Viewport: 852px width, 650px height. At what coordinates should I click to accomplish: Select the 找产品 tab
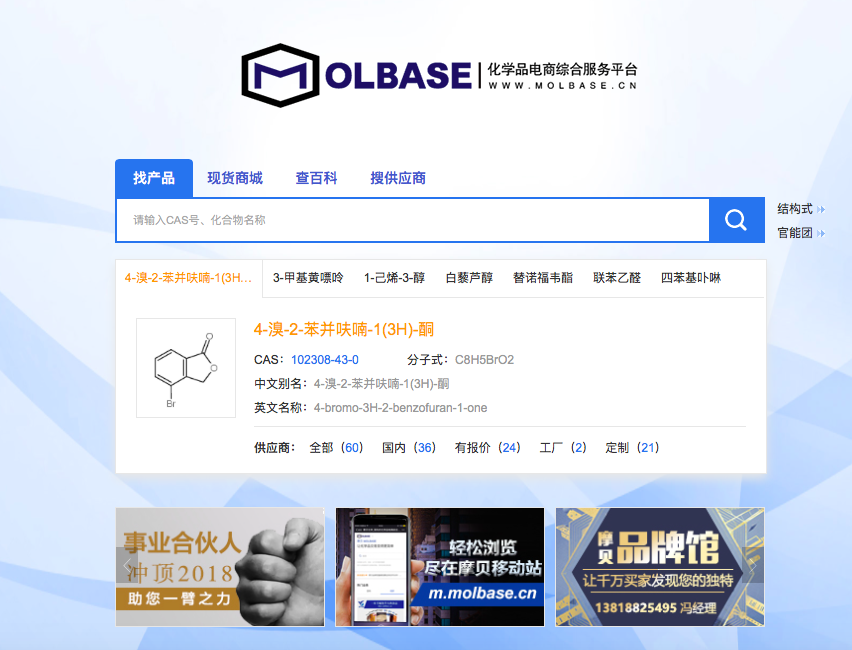(154, 178)
